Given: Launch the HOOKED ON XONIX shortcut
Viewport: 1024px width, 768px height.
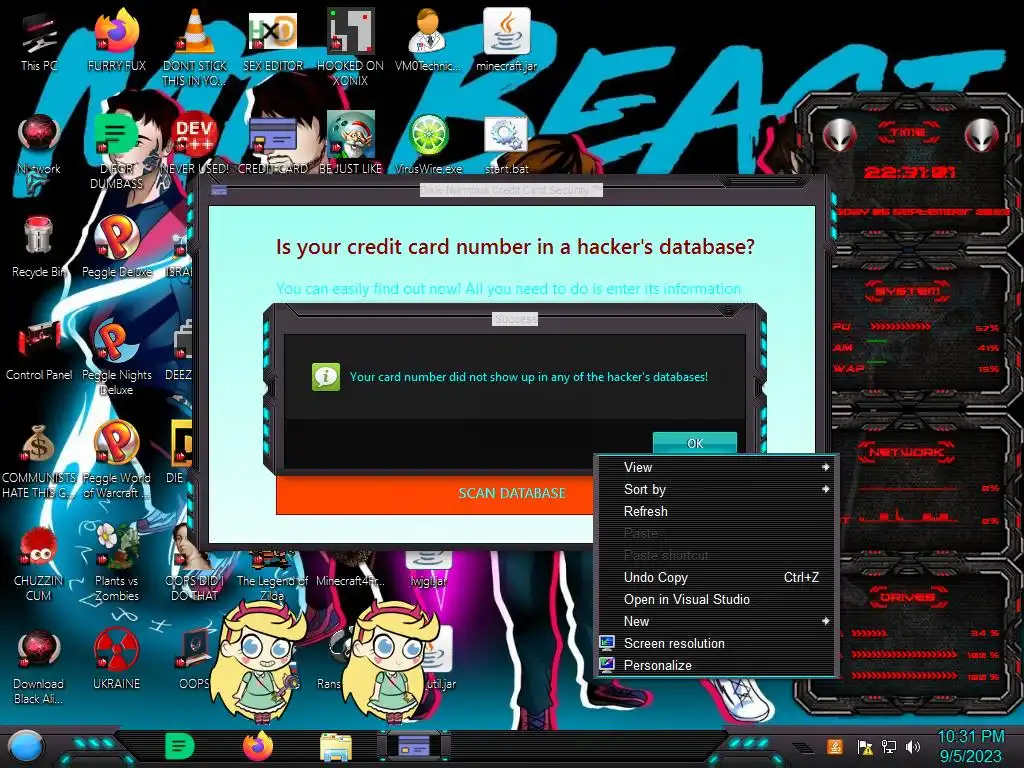Looking at the screenshot, I should coord(351,48).
